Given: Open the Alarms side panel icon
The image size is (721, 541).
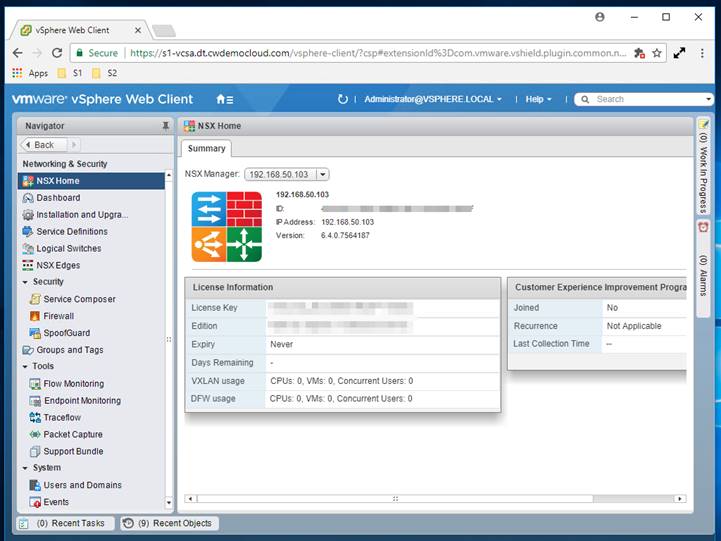Looking at the screenshot, I should tap(703, 228).
